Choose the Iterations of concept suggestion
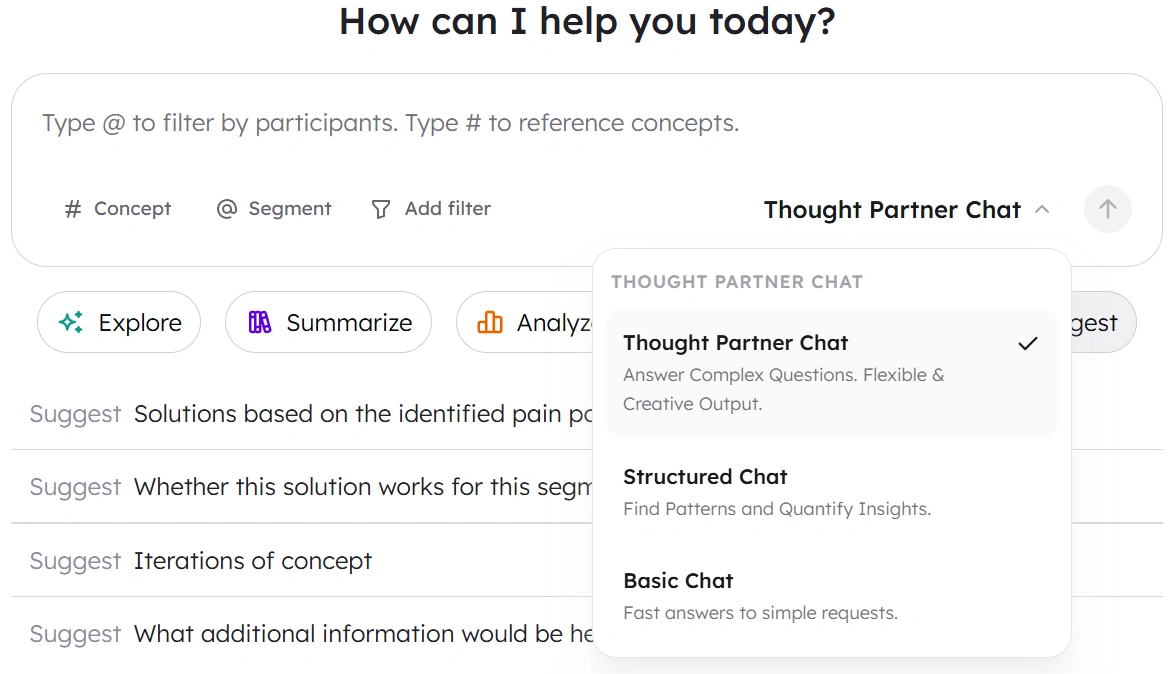Screen dimensions: 1173x674 tap(253, 561)
